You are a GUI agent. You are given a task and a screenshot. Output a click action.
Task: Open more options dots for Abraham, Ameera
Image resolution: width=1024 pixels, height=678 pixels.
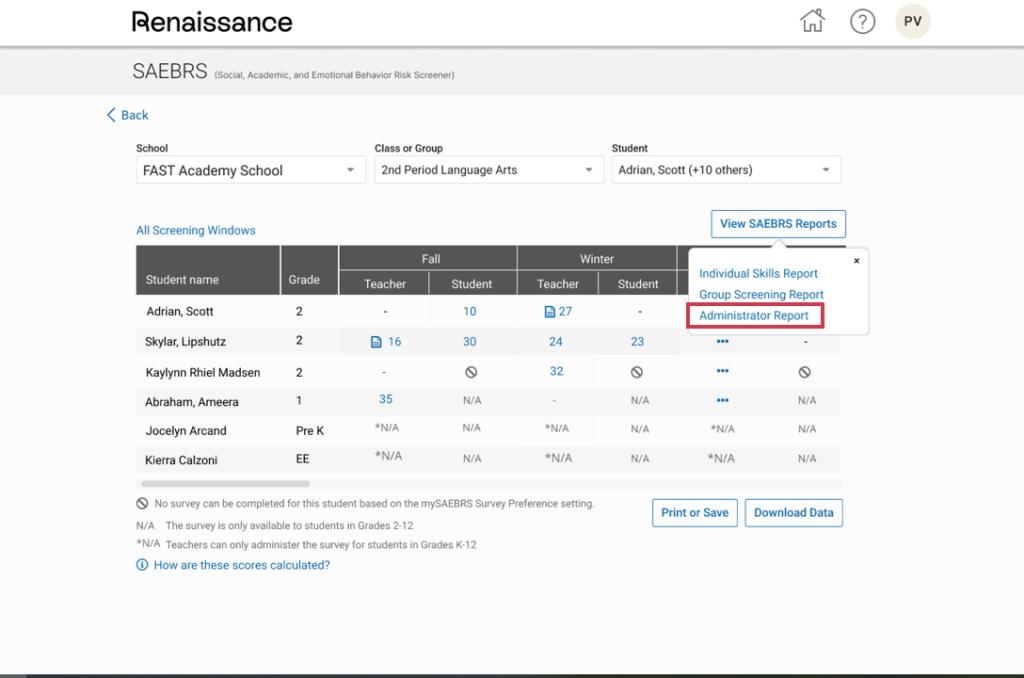click(x=722, y=400)
